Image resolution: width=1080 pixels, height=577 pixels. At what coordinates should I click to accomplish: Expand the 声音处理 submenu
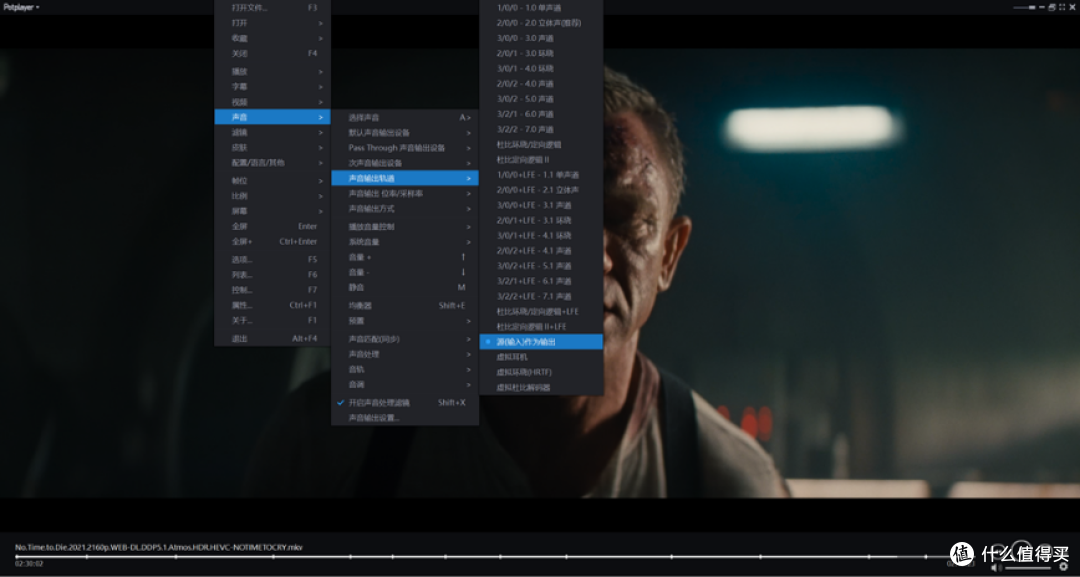[404, 354]
